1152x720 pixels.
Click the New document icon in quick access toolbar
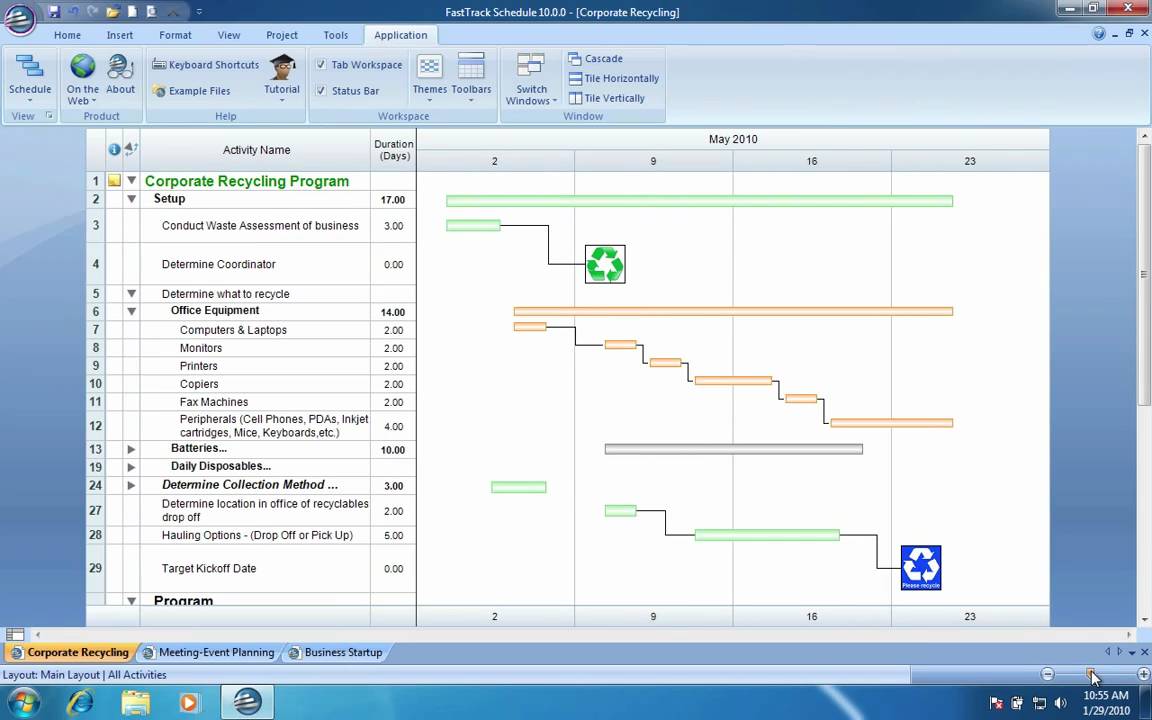(x=132, y=12)
